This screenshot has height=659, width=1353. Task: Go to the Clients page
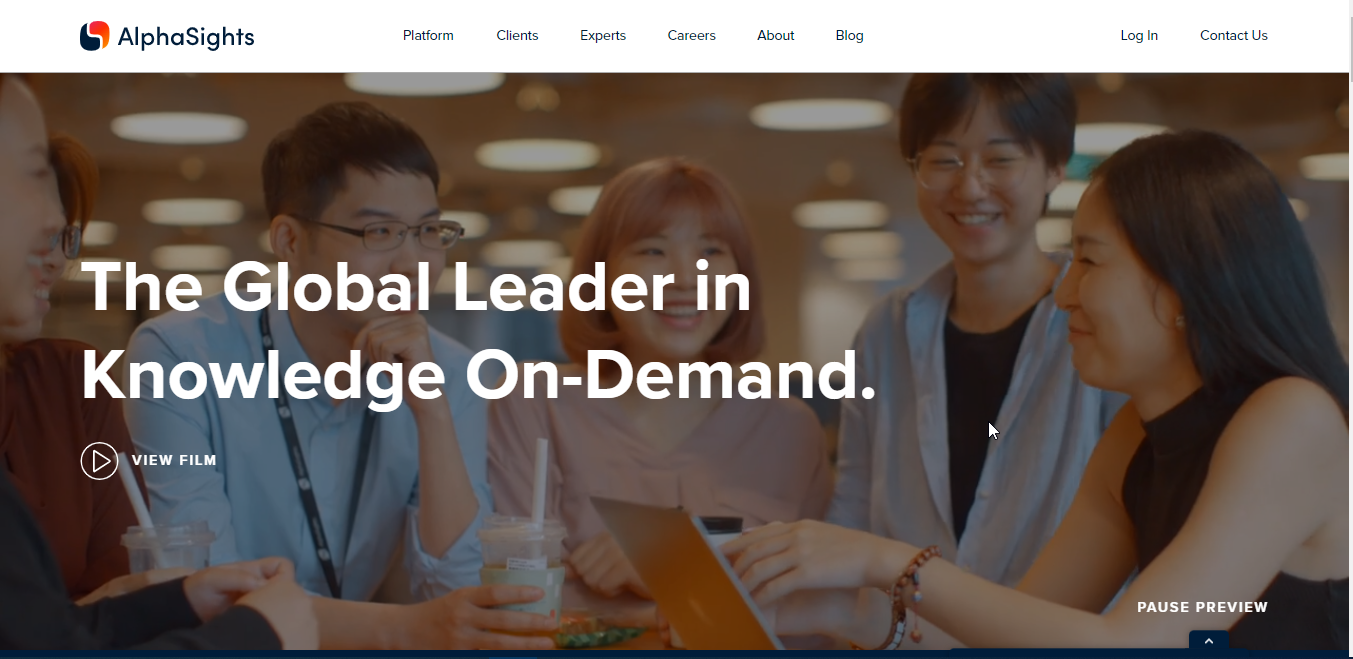pos(517,35)
